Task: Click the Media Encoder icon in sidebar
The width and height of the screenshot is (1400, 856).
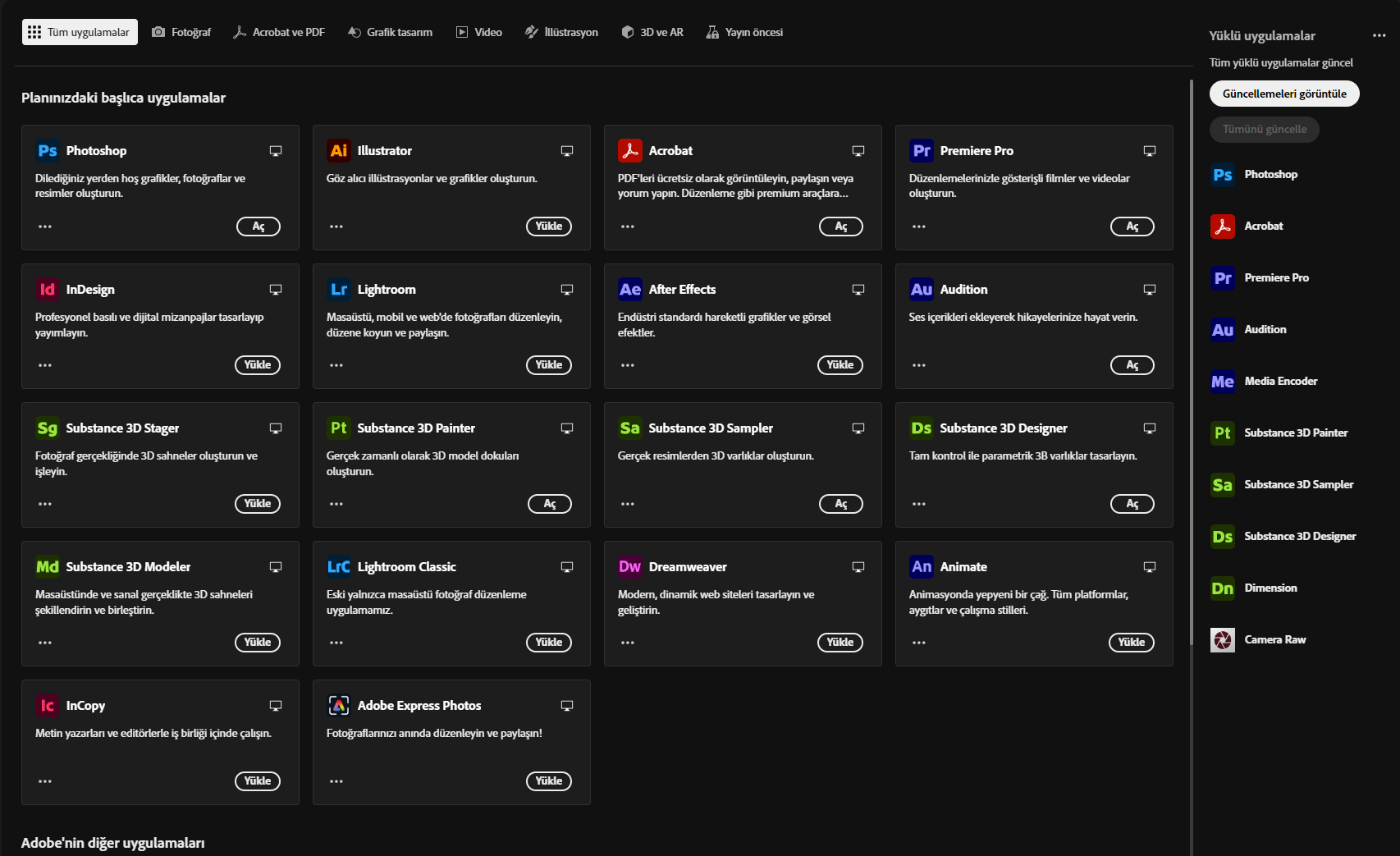Action: pyautogui.click(x=1223, y=382)
